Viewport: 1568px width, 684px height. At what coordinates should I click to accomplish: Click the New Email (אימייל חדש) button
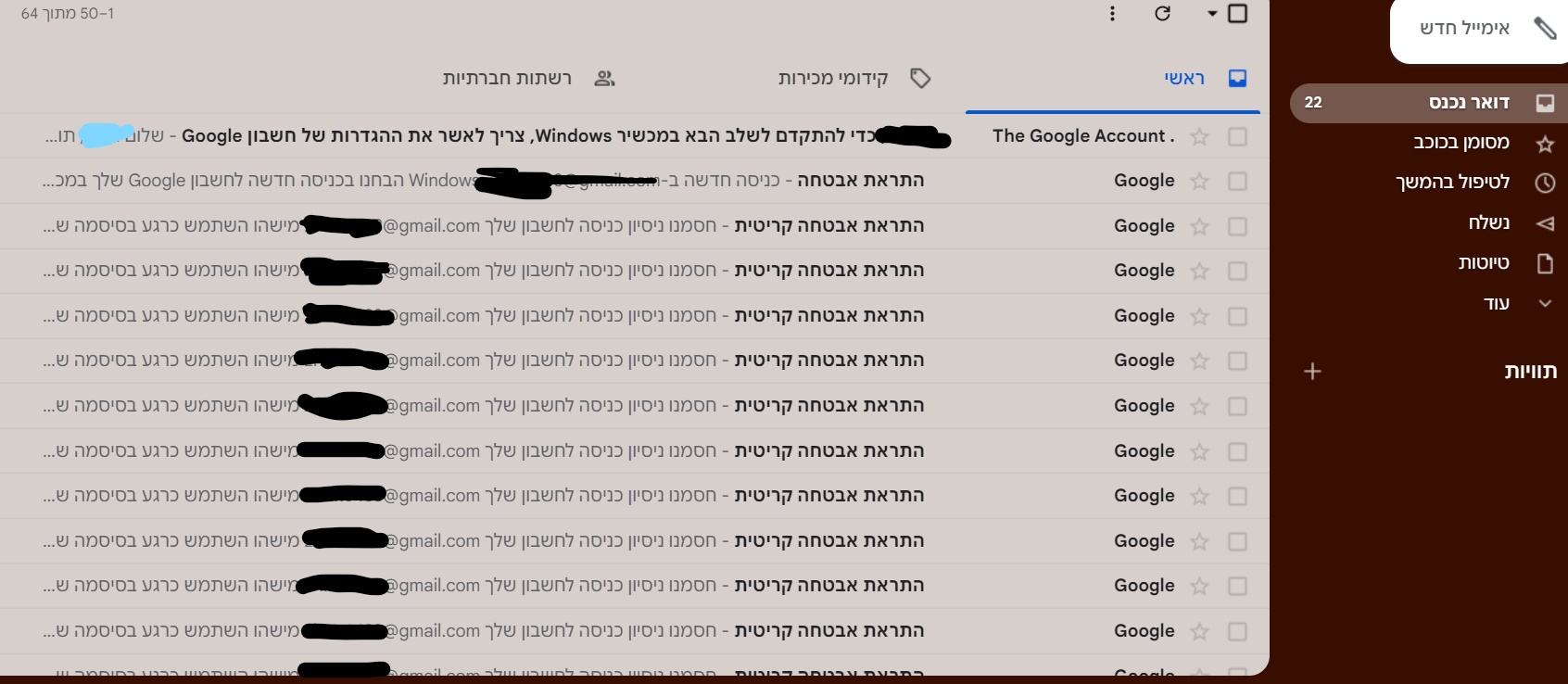point(1464,28)
